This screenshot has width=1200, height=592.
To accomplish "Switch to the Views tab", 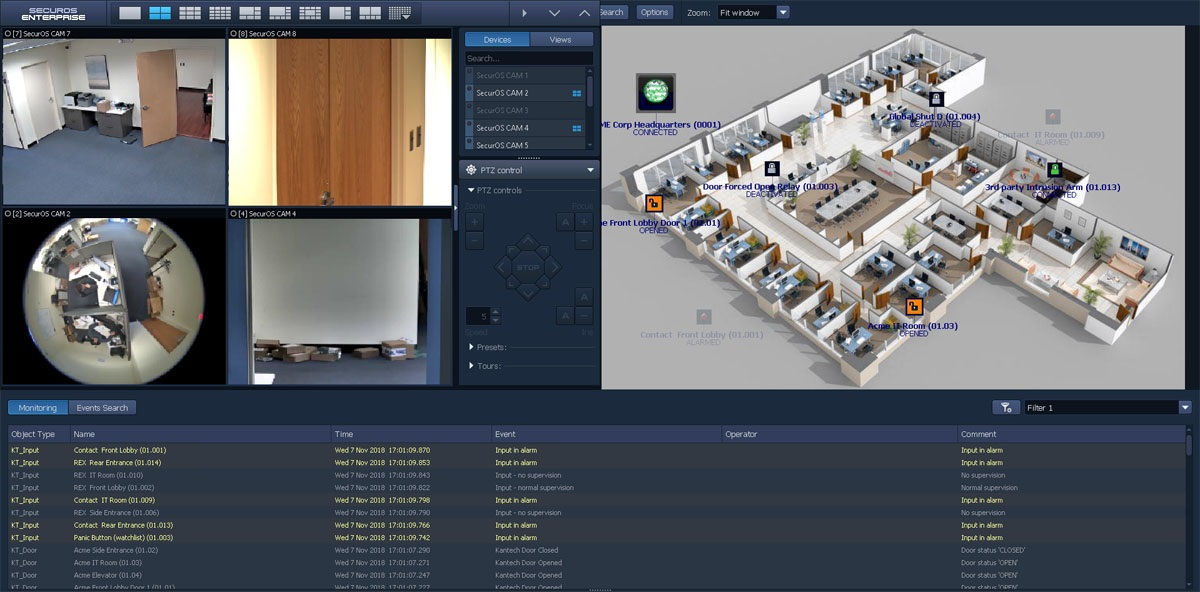I will [x=560, y=39].
